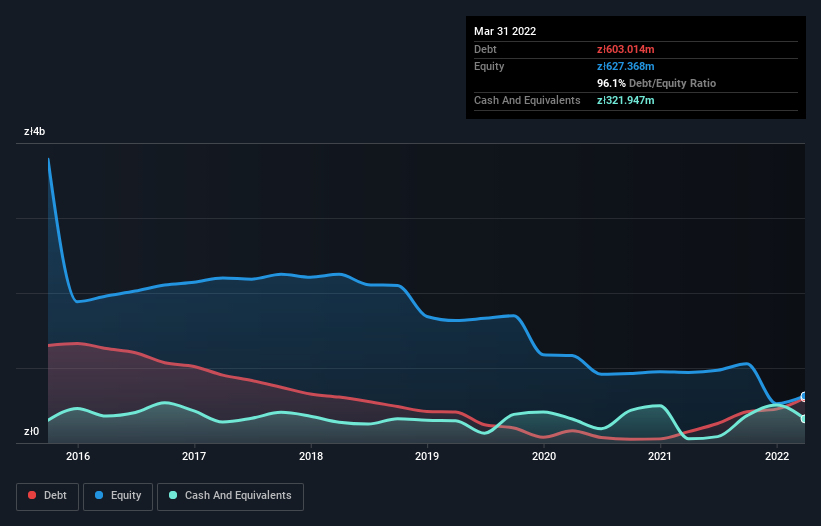
Task: Click the teal Cash legend dot
Action: pyautogui.click(x=173, y=495)
